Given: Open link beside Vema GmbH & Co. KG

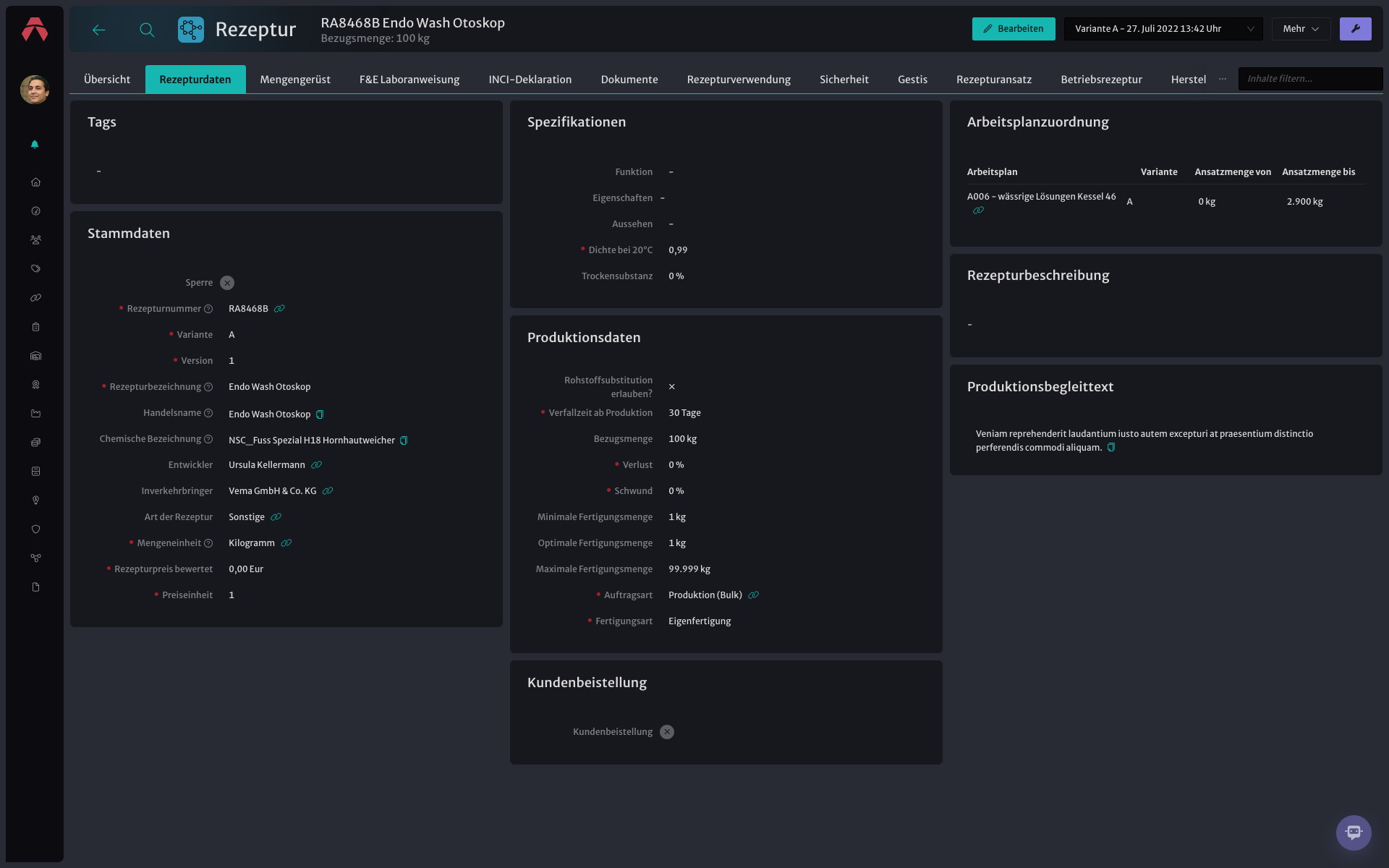Looking at the screenshot, I should pyautogui.click(x=328, y=491).
